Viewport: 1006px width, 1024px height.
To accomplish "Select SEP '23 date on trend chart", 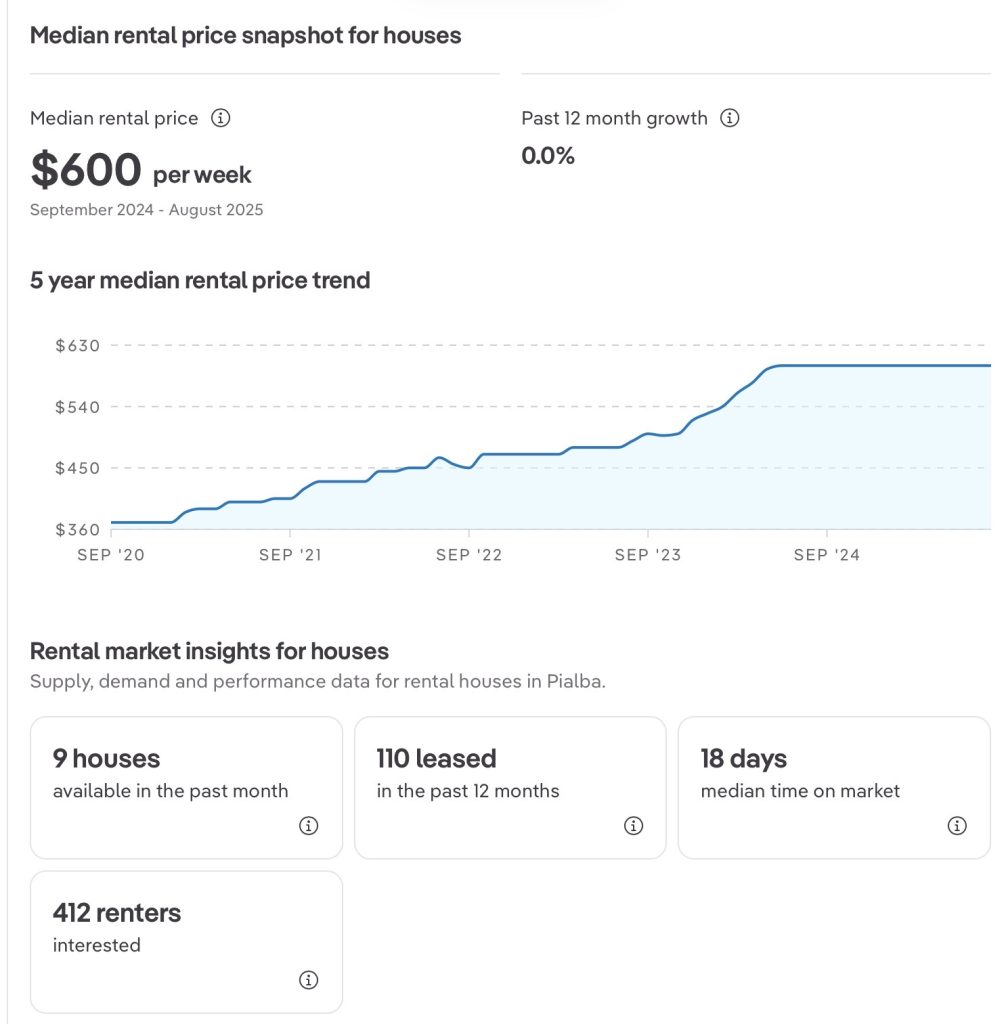I will click(647, 555).
